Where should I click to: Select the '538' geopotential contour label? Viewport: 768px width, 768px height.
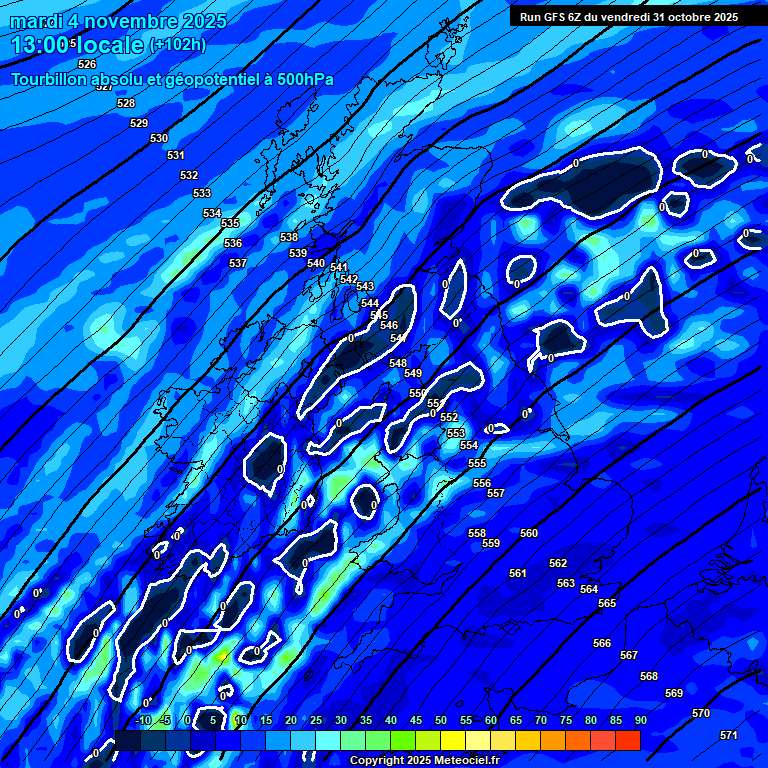tap(289, 237)
